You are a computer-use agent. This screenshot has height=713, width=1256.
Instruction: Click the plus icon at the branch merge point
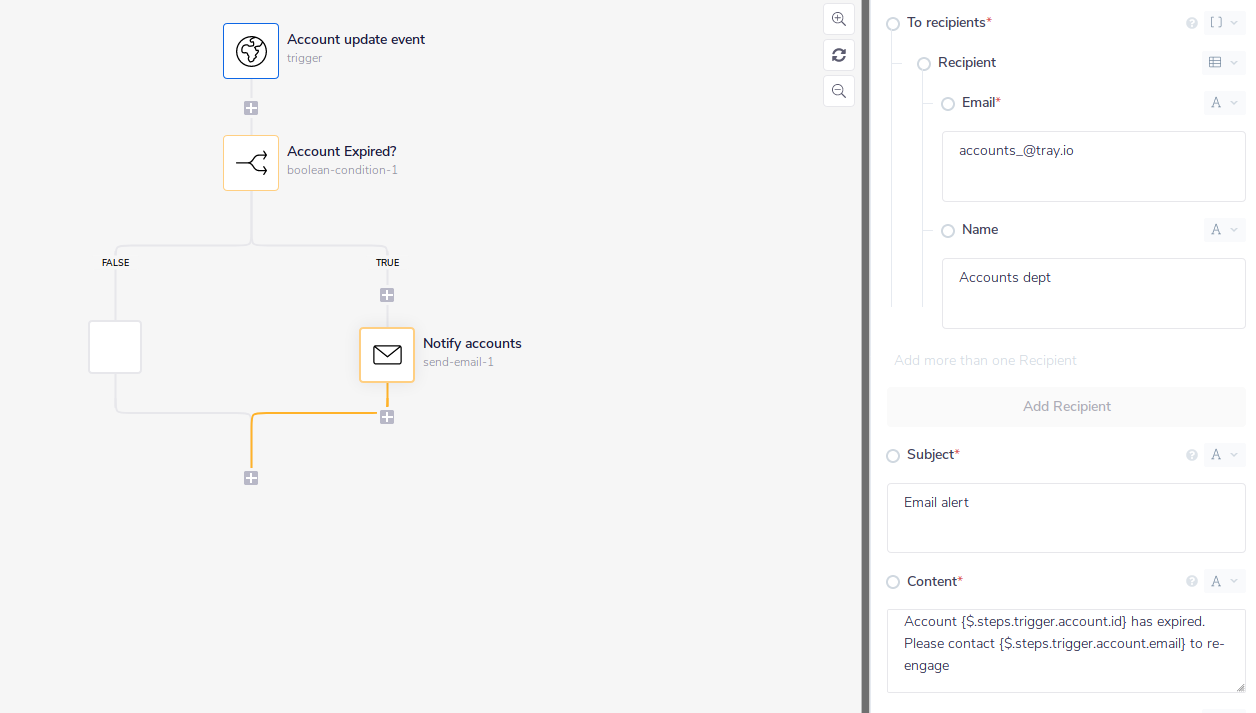coord(251,478)
